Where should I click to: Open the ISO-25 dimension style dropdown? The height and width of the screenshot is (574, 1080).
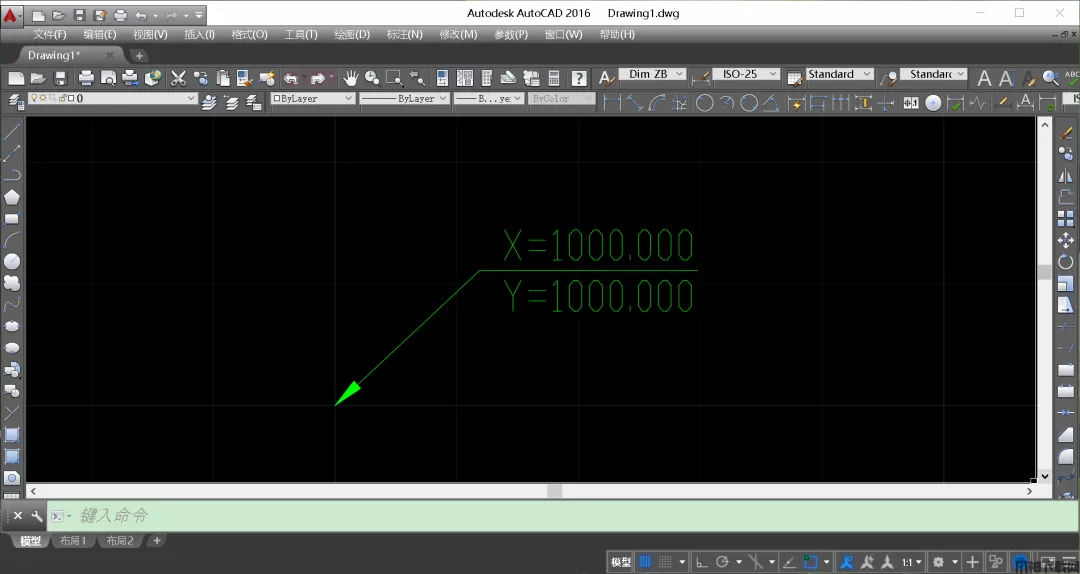click(773, 75)
